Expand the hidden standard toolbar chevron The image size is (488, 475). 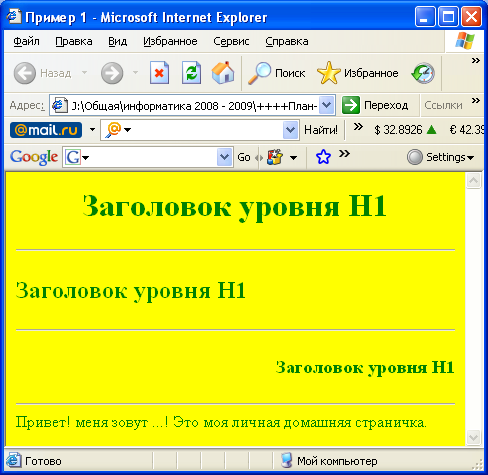coord(476,61)
